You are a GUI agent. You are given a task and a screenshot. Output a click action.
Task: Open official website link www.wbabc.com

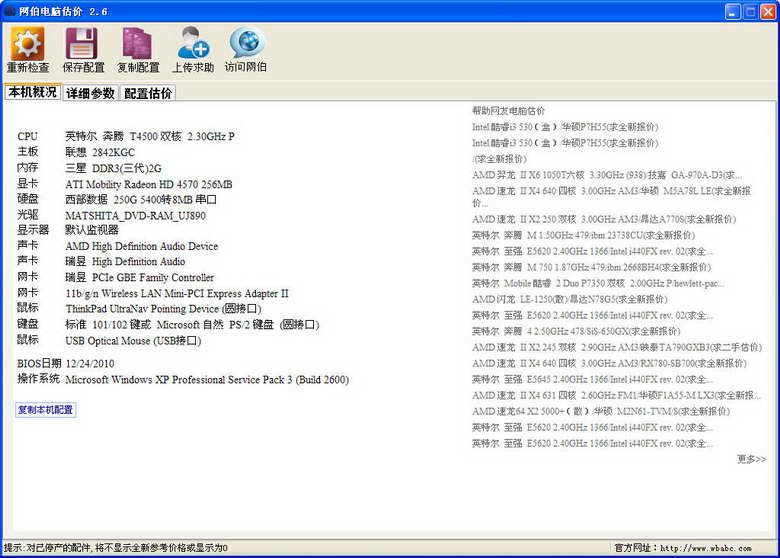click(x=705, y=548)
